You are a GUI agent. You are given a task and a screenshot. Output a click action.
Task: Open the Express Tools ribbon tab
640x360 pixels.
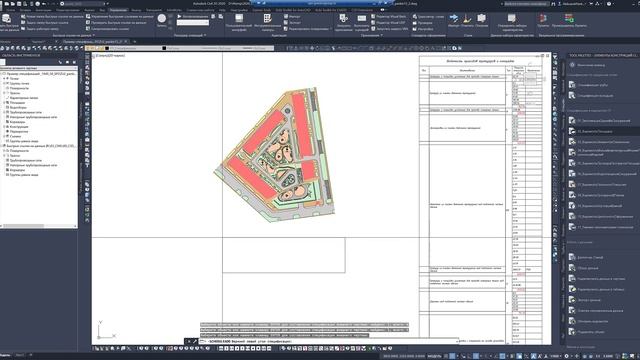point(262,10)
